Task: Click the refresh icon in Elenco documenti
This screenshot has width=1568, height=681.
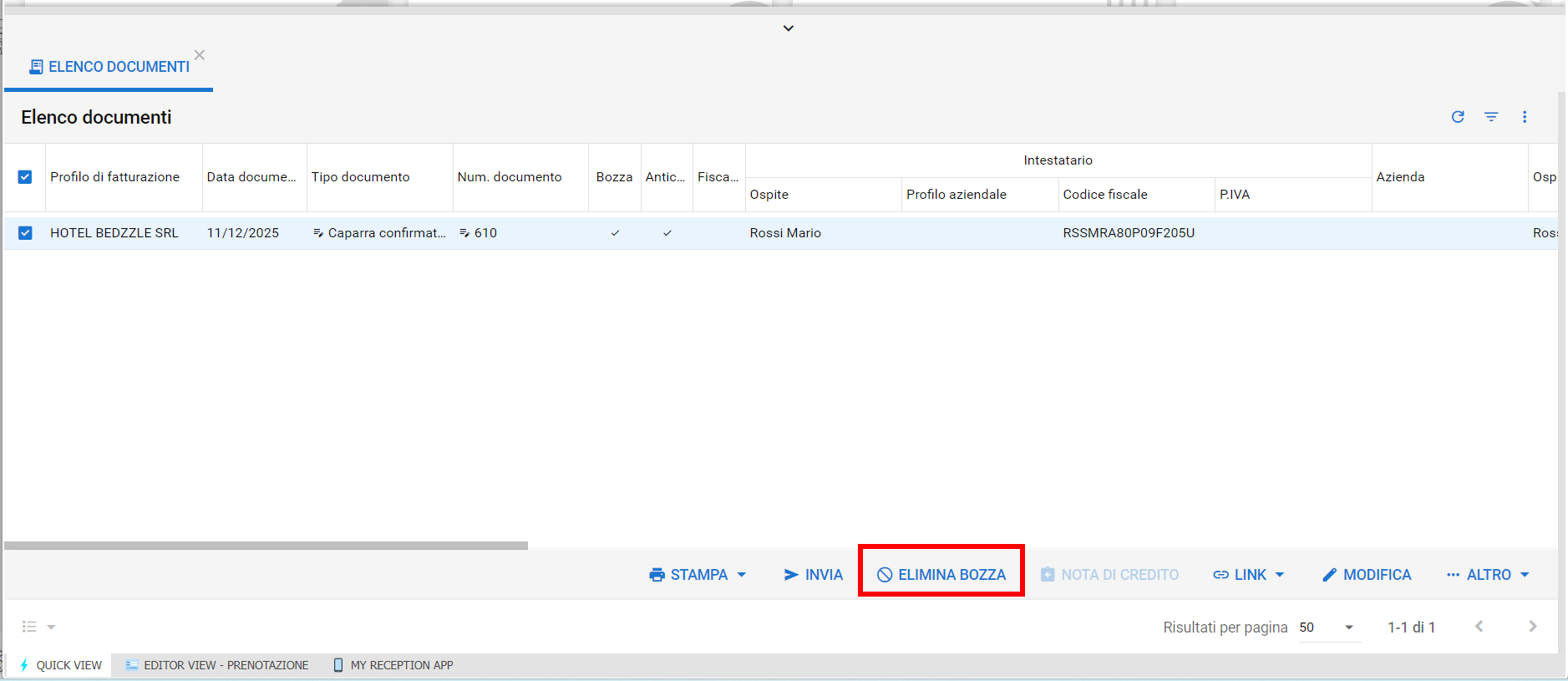Action: click(1458, 117)
